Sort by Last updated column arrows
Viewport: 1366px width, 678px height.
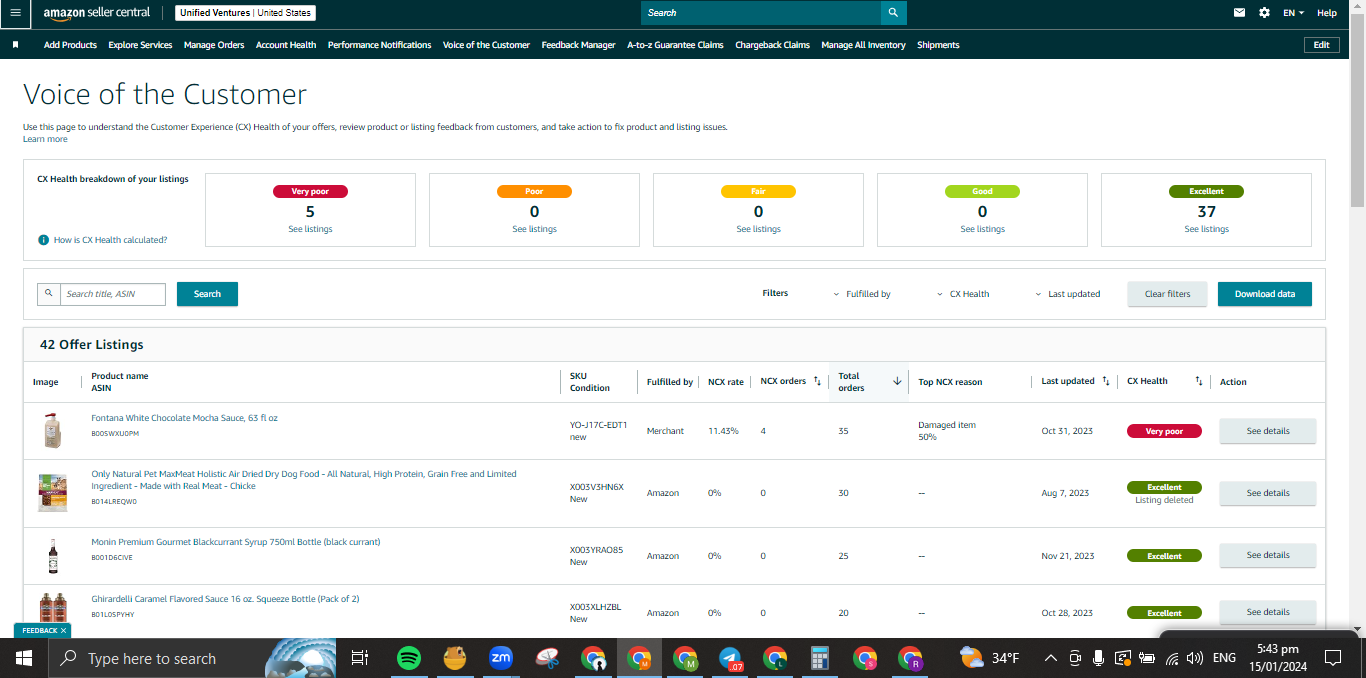(x=1106, y=381)
